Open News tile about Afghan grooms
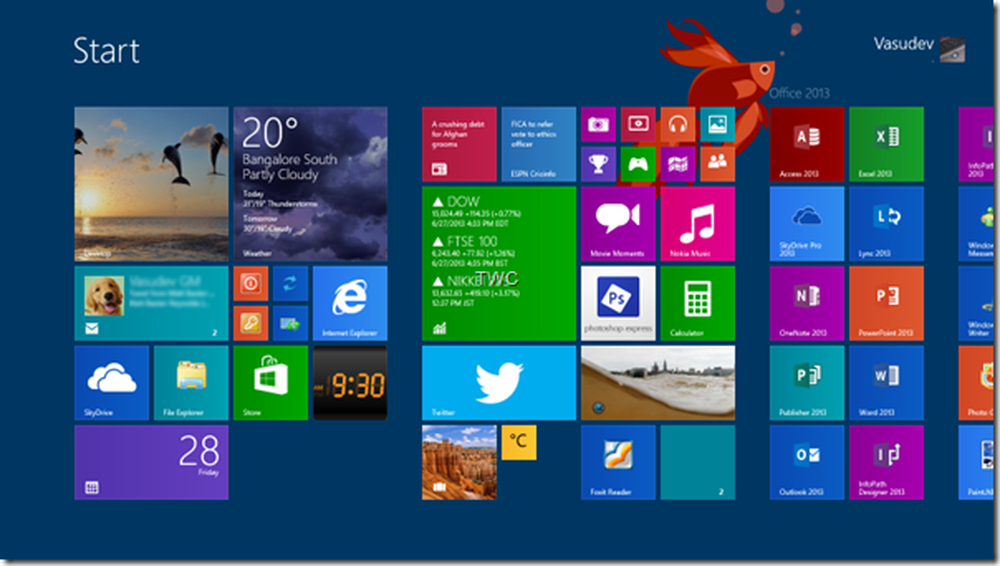The image size is (1000, 566). click(x=459, y=144)
